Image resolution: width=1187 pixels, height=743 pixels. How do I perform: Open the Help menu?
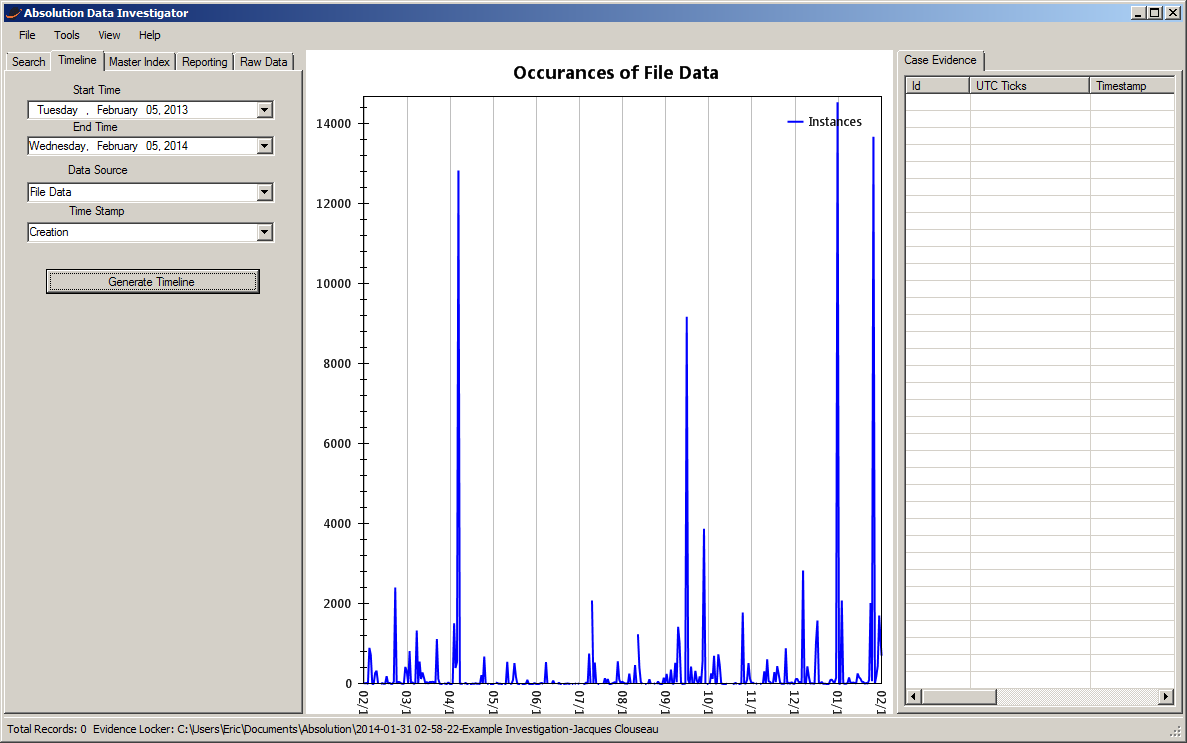tap(149, 35)
